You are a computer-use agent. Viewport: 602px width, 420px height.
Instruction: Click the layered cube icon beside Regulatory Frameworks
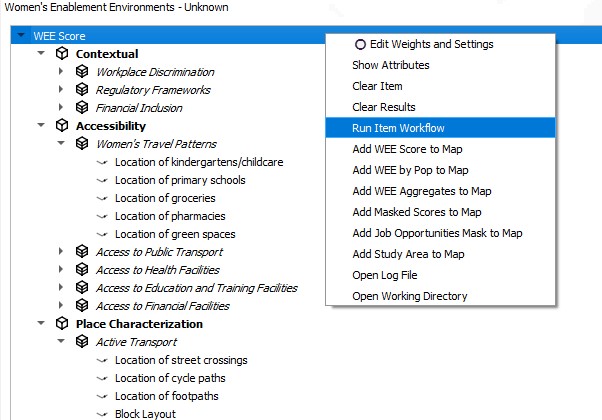click(82, 89)
